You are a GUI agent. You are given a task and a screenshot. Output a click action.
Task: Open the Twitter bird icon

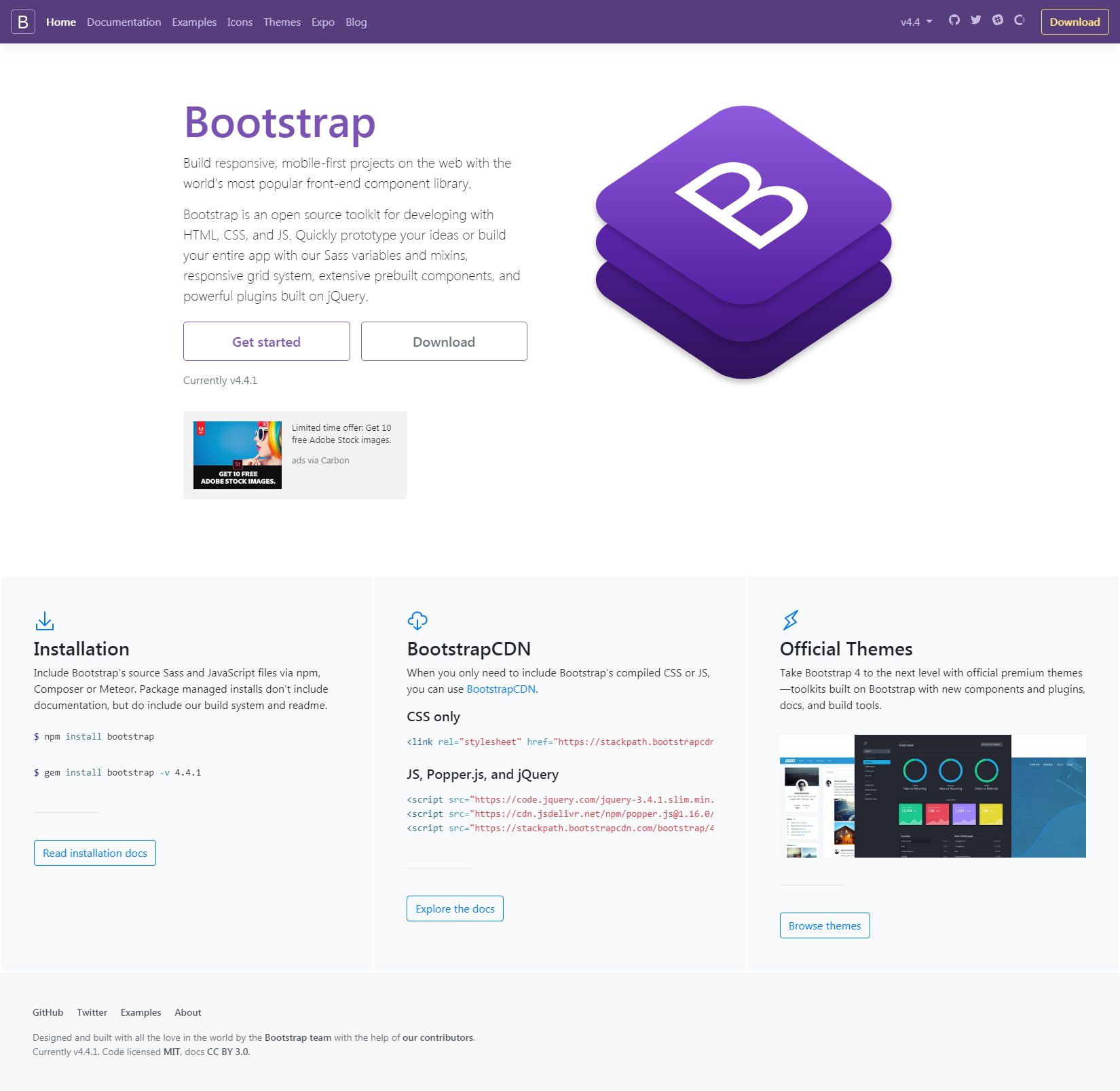click(x=976, y=20)
